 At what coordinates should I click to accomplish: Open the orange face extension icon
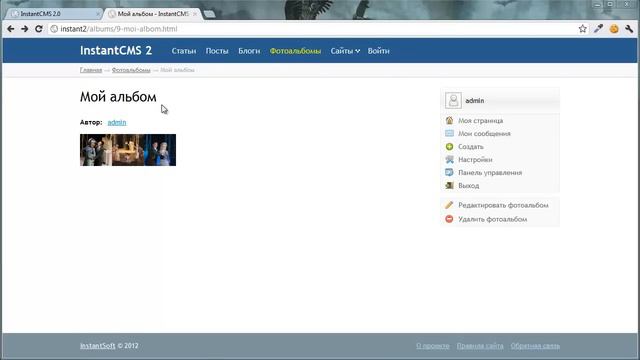614,29
